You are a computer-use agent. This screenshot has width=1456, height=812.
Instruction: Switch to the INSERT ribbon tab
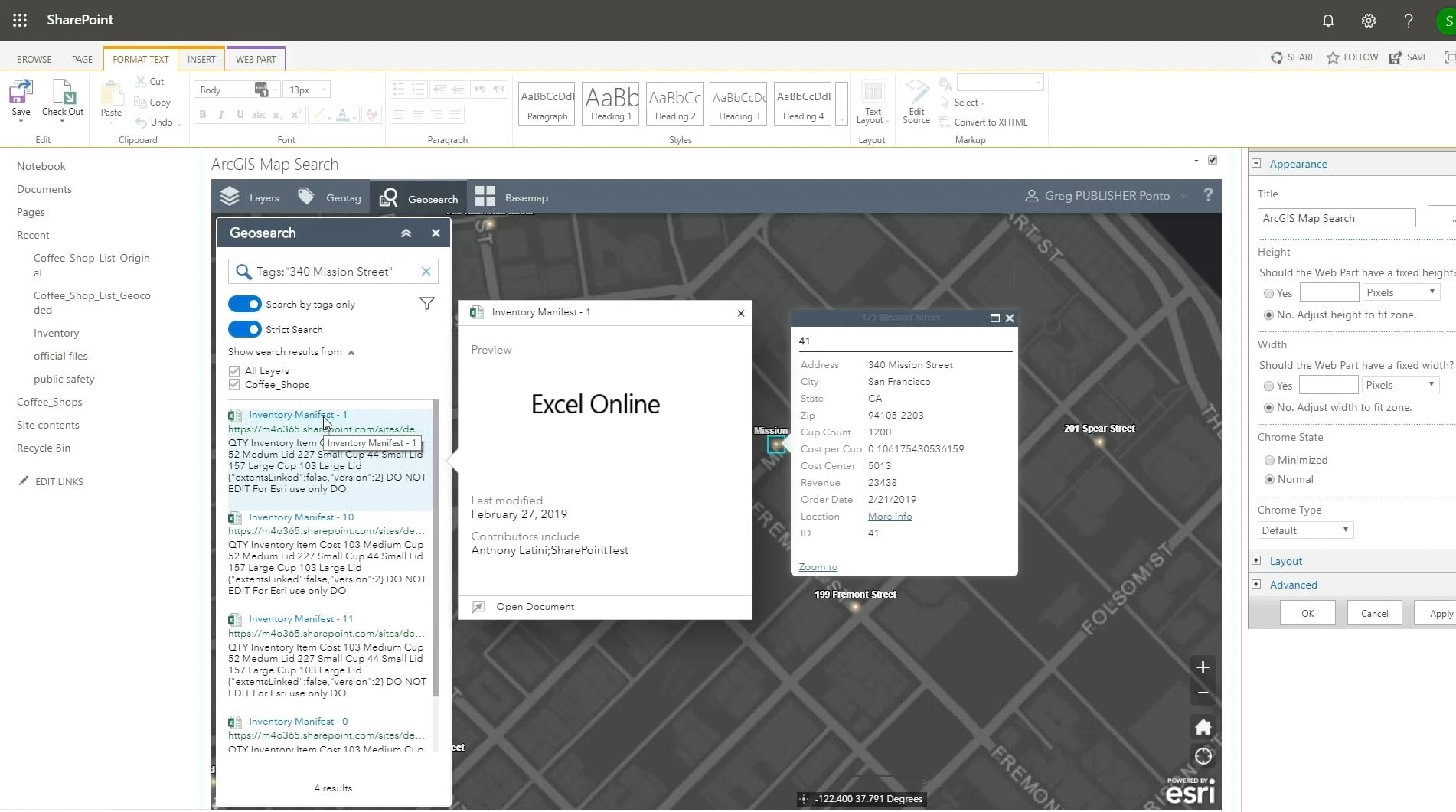(201, 59)
